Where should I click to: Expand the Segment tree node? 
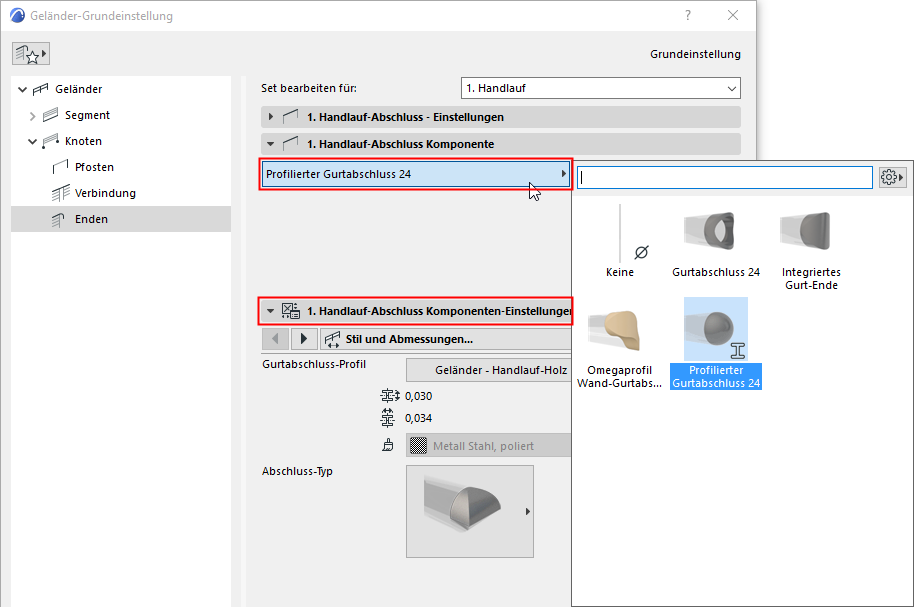pos(32,115)
